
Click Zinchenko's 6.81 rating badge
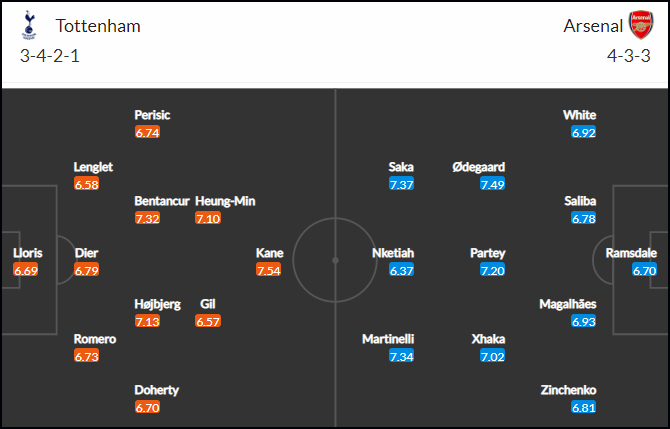click(583, 408)
